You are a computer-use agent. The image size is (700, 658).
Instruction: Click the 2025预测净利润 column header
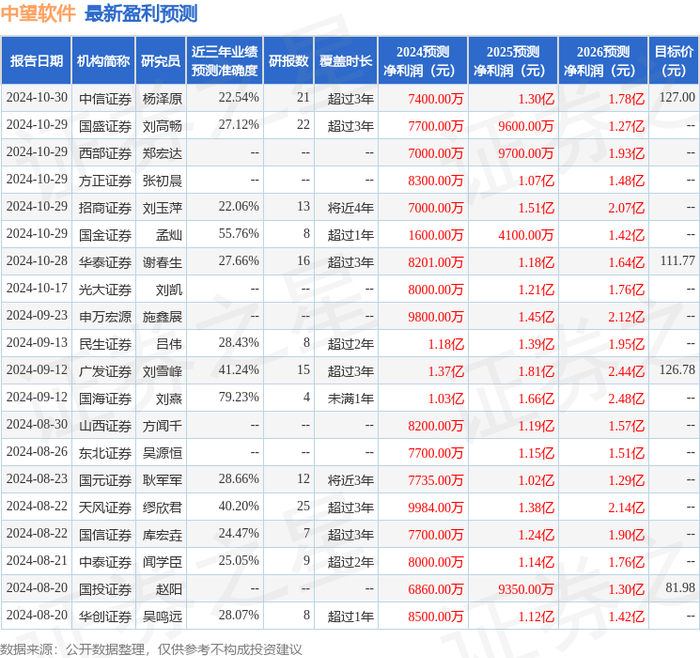tap(513, 61)
